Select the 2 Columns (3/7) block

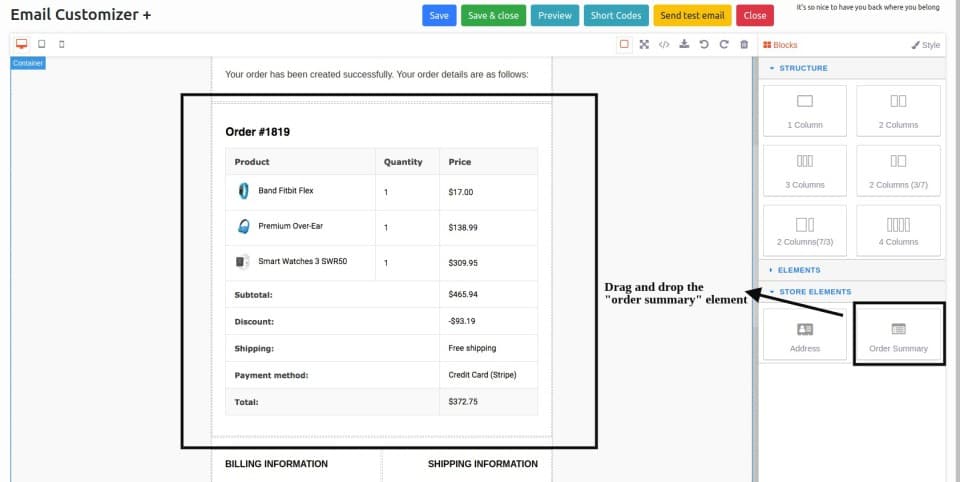[x=898, y=171]
